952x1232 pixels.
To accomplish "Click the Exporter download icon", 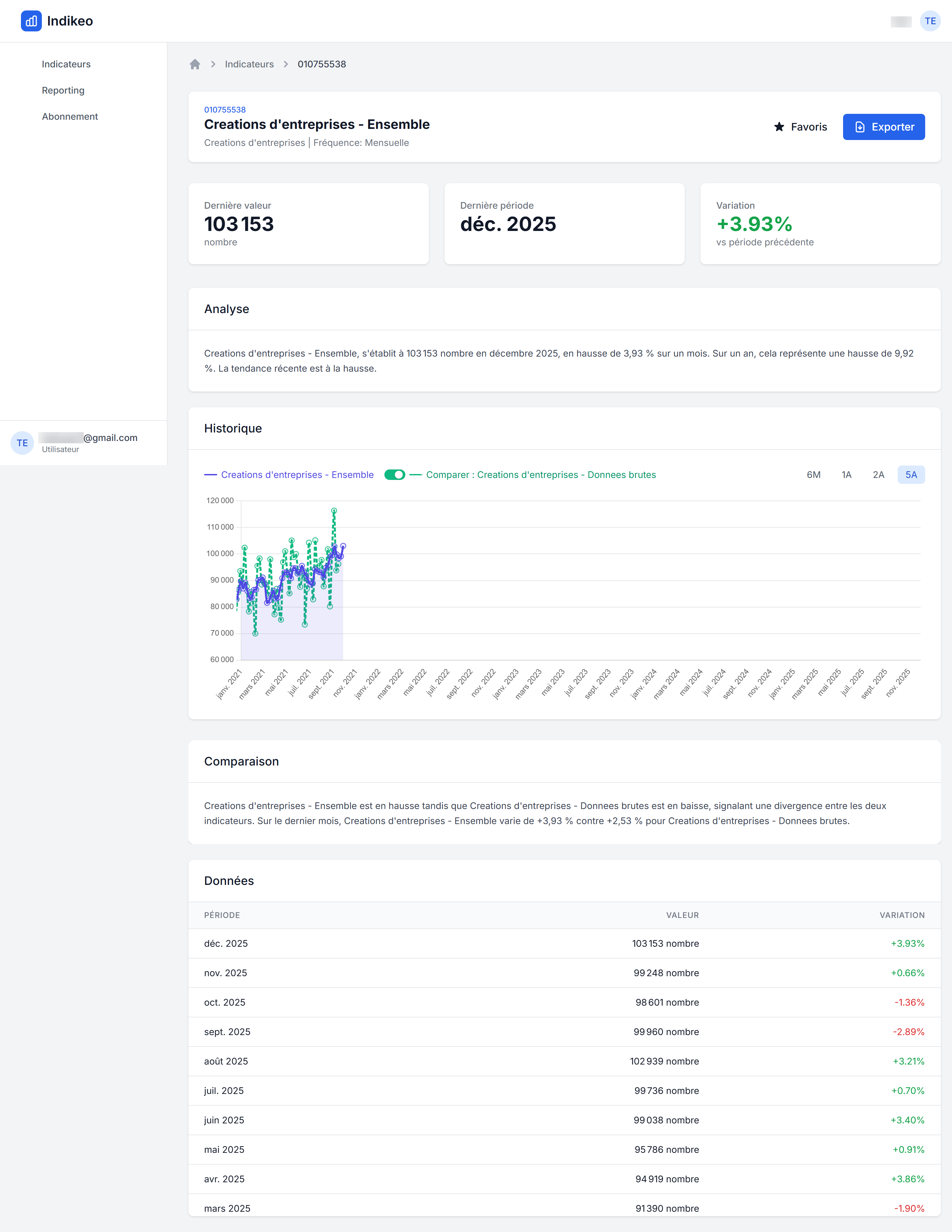I will point(859,127).
